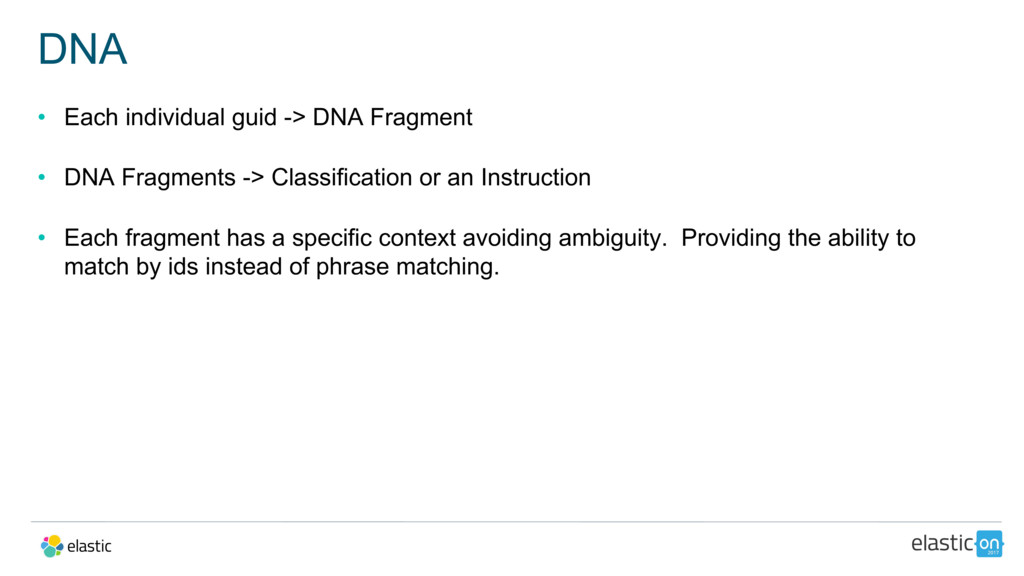This screenshot has width=1024, height=576.
Task: Click the bullet dot before "Each individual guid"
Action: point(42,118)
